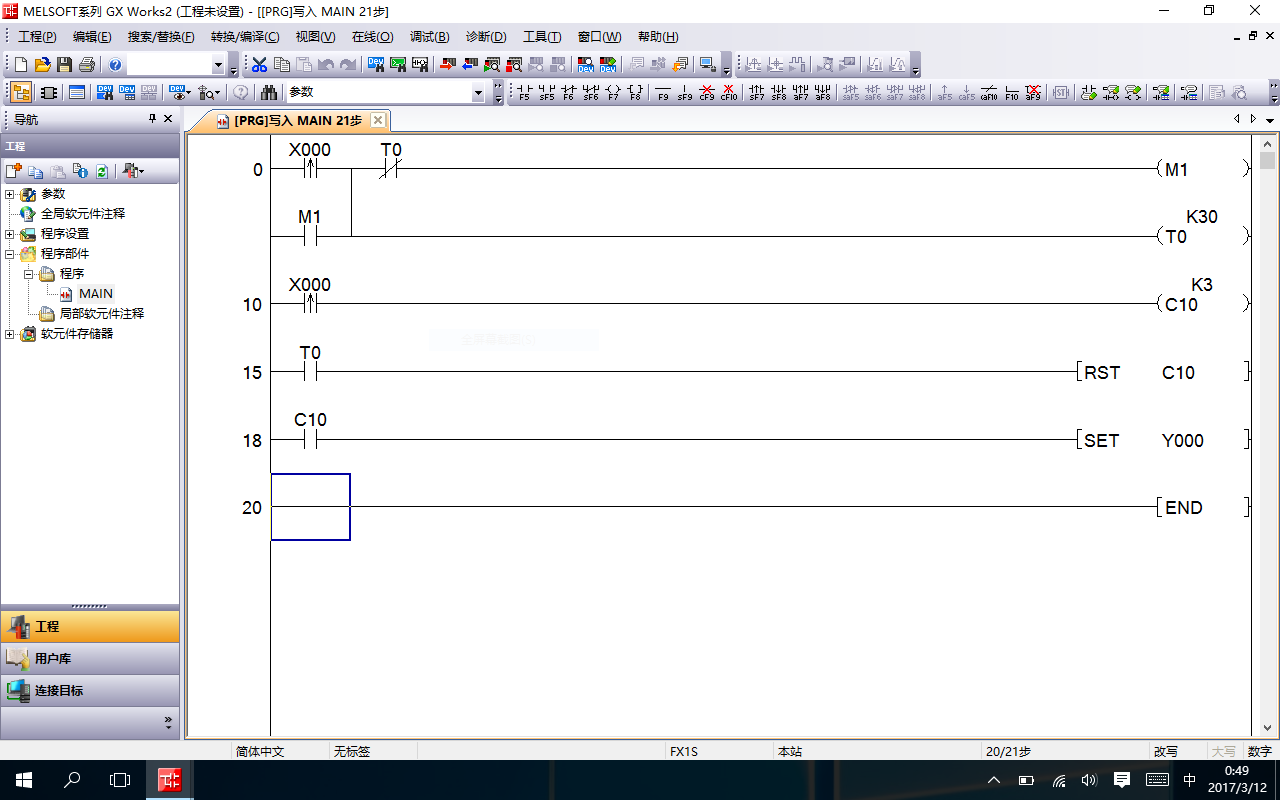Insert normally open contact with F5
The height and width of the screenshot is (800, 1280).
(x=524, y=93)
